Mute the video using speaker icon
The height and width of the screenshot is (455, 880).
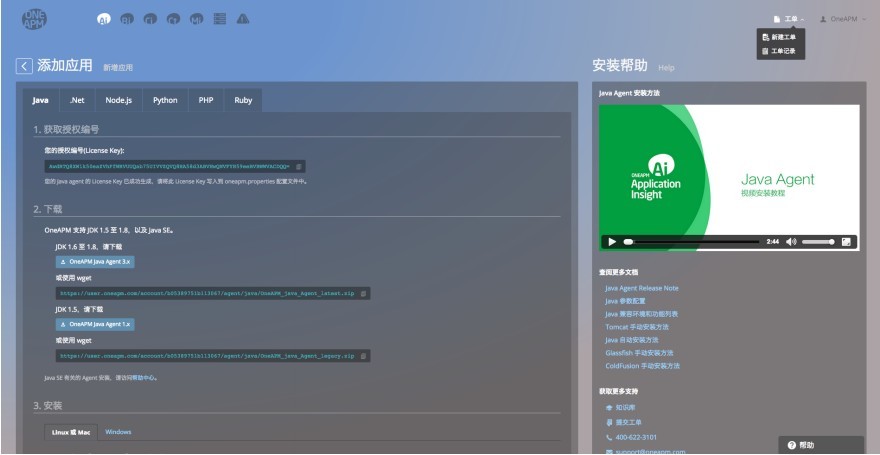791,242
